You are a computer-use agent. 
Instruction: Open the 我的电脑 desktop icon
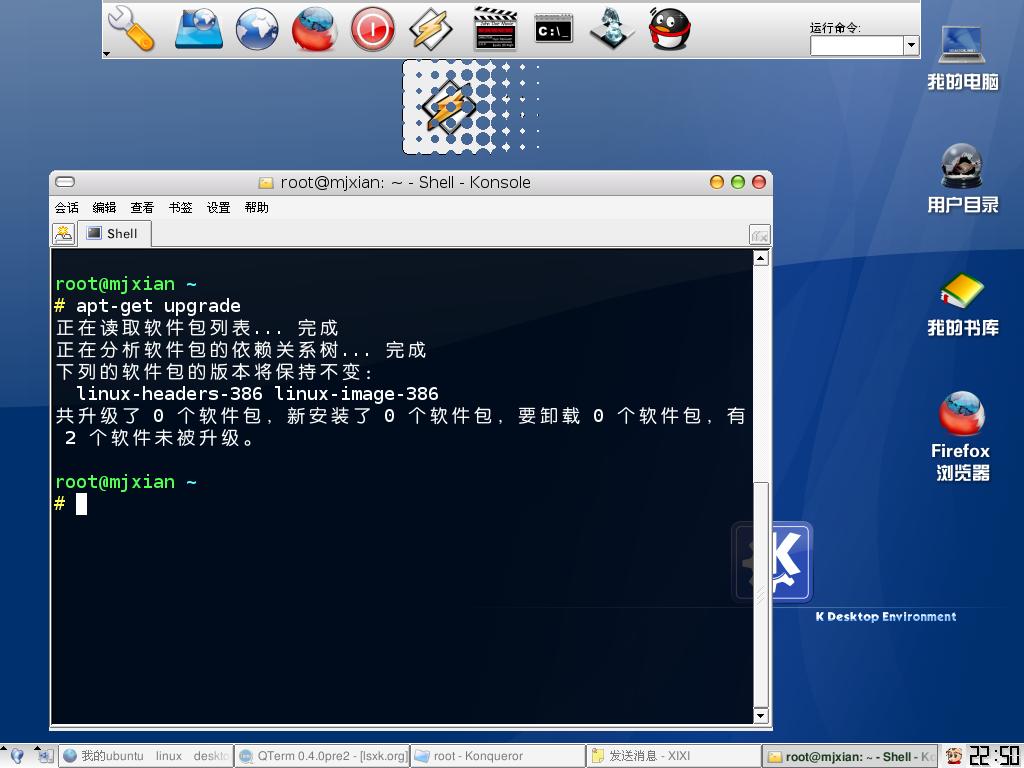pos(963,57)
